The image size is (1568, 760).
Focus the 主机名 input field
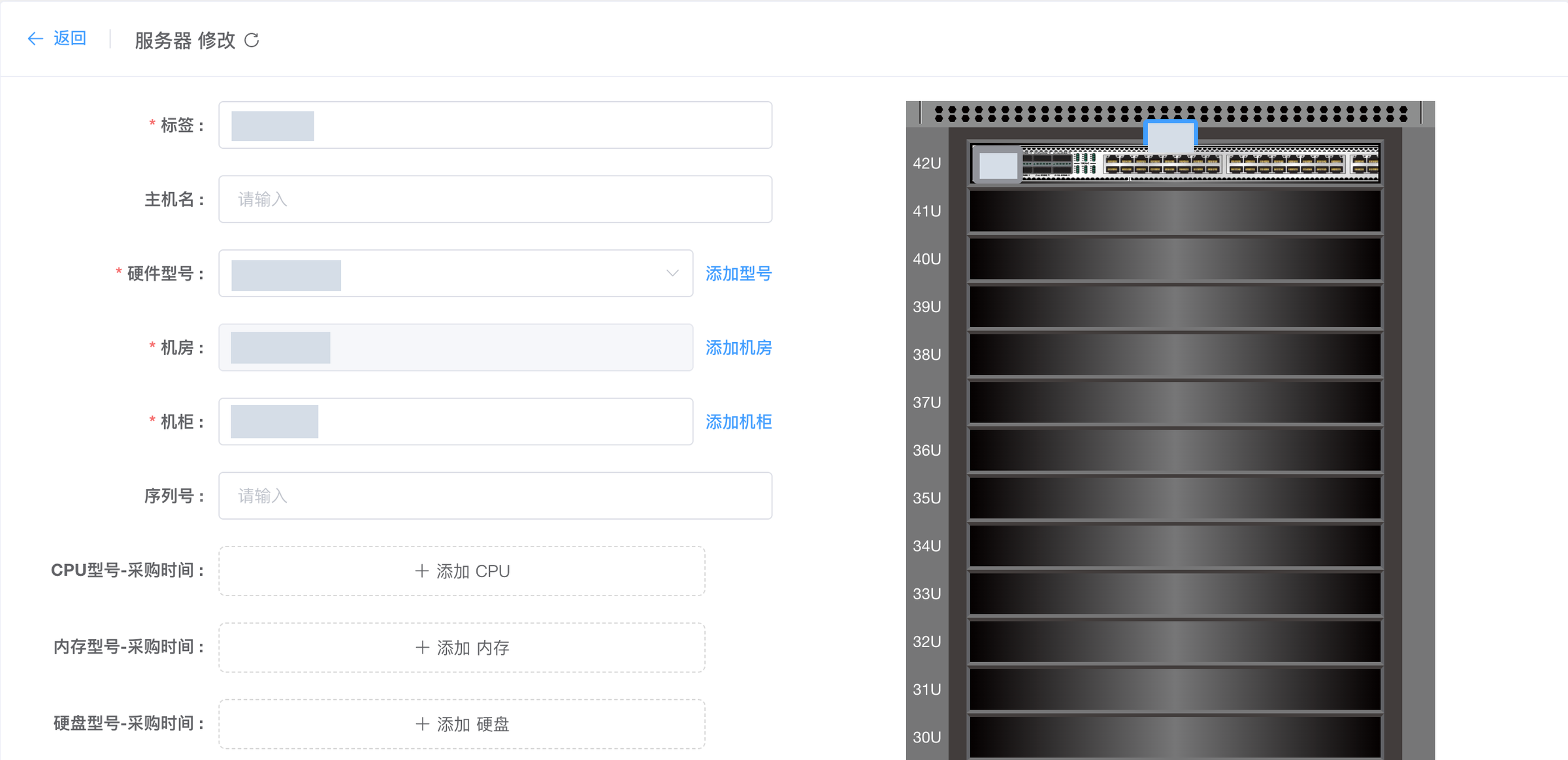tap(495, 199)
